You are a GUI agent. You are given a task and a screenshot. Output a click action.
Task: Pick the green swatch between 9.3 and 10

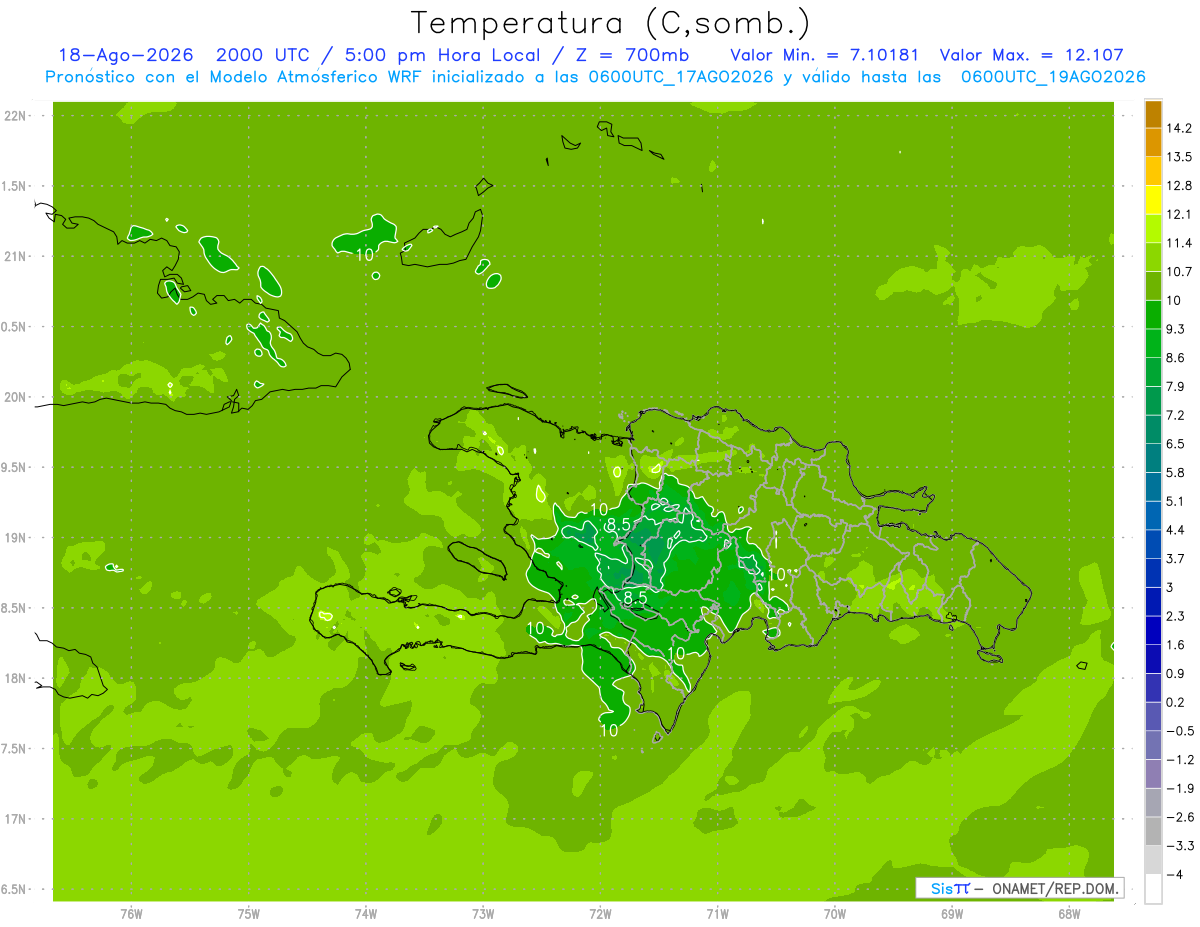1153,315
